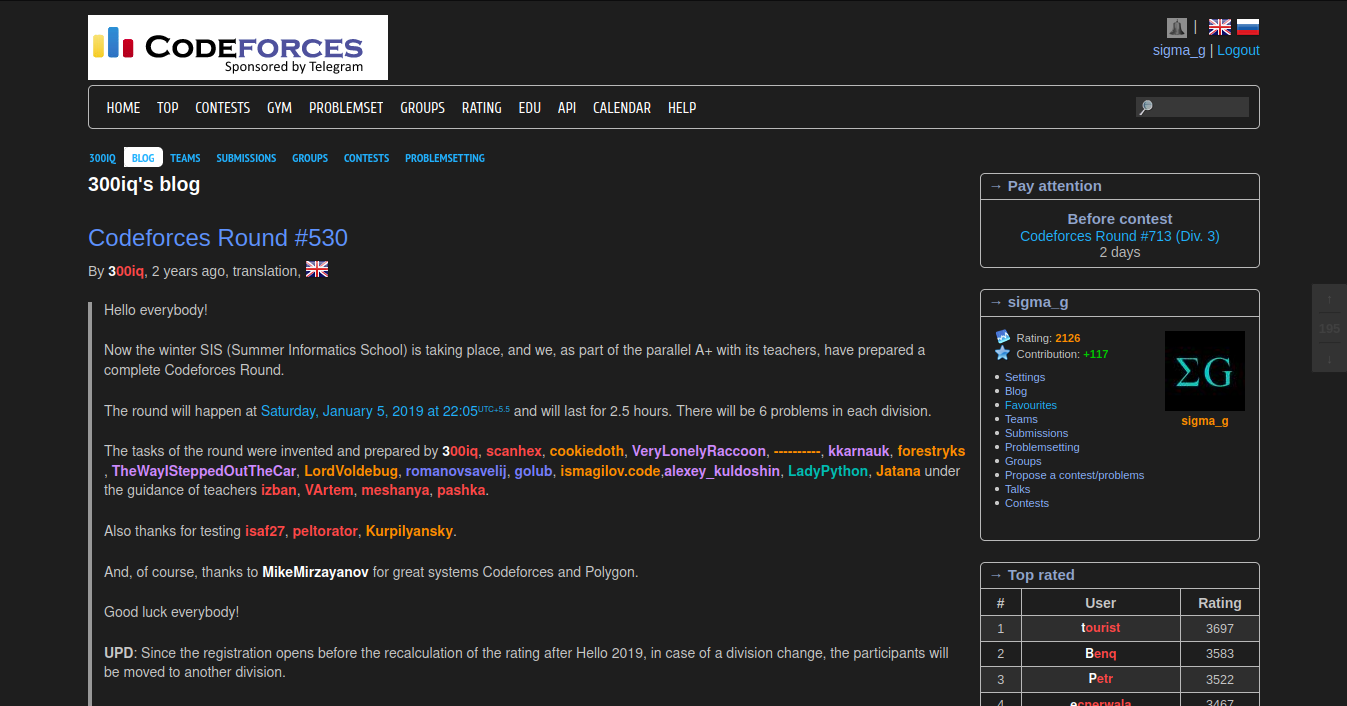This screenshot has width=1347, height=706.
Task: Open Propose a contest/problems link
Action: (x=1074, y=475)
